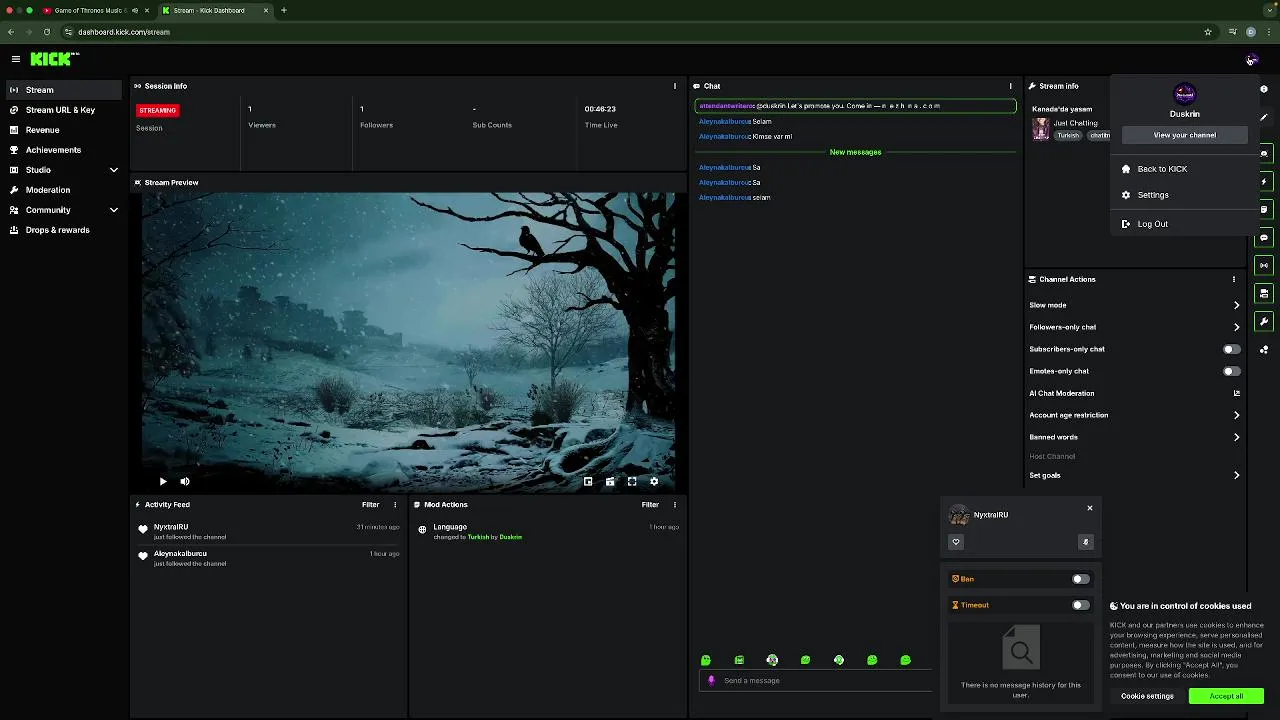Toggle the Ban switch for NyxtralRU
Screen dimensions: 1280x720
pos(1080,579)
